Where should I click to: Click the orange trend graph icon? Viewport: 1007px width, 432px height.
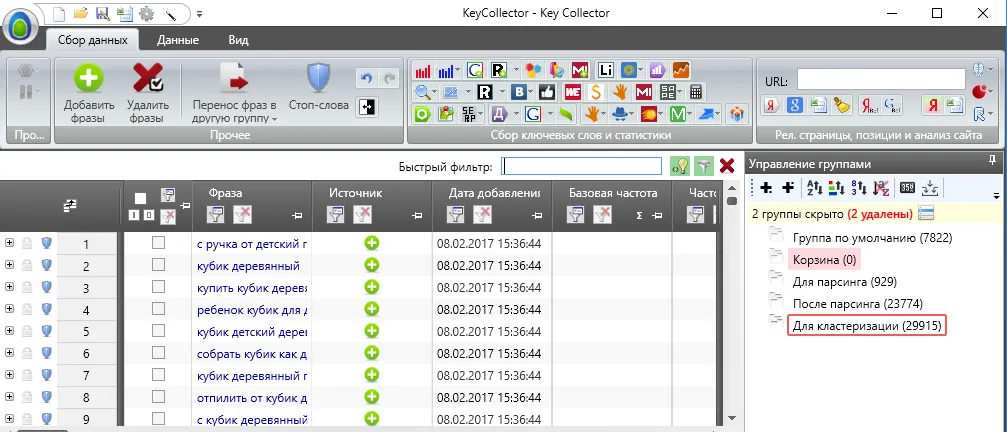point(681,70)
